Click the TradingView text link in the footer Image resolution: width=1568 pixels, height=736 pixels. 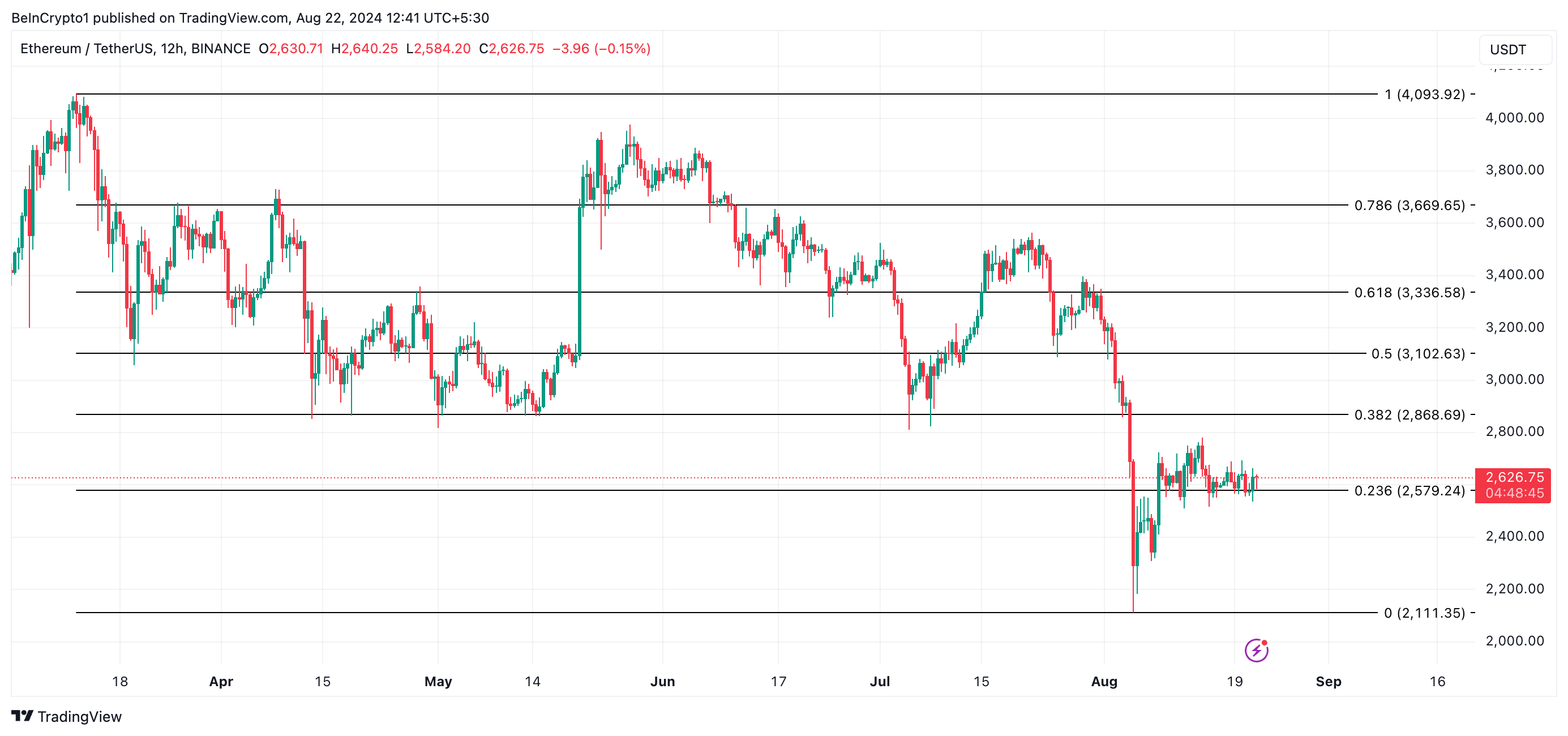80,717
